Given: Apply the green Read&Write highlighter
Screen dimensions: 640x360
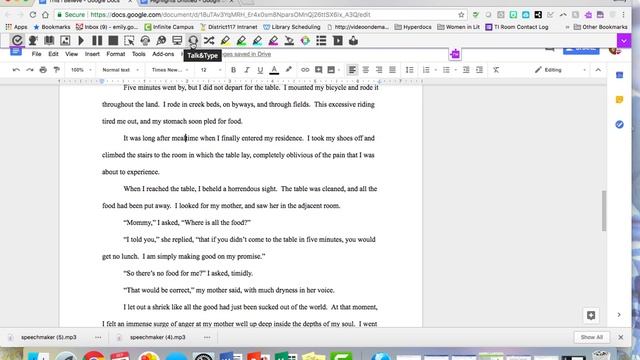Looking at the screenshot, I should 241,40.
